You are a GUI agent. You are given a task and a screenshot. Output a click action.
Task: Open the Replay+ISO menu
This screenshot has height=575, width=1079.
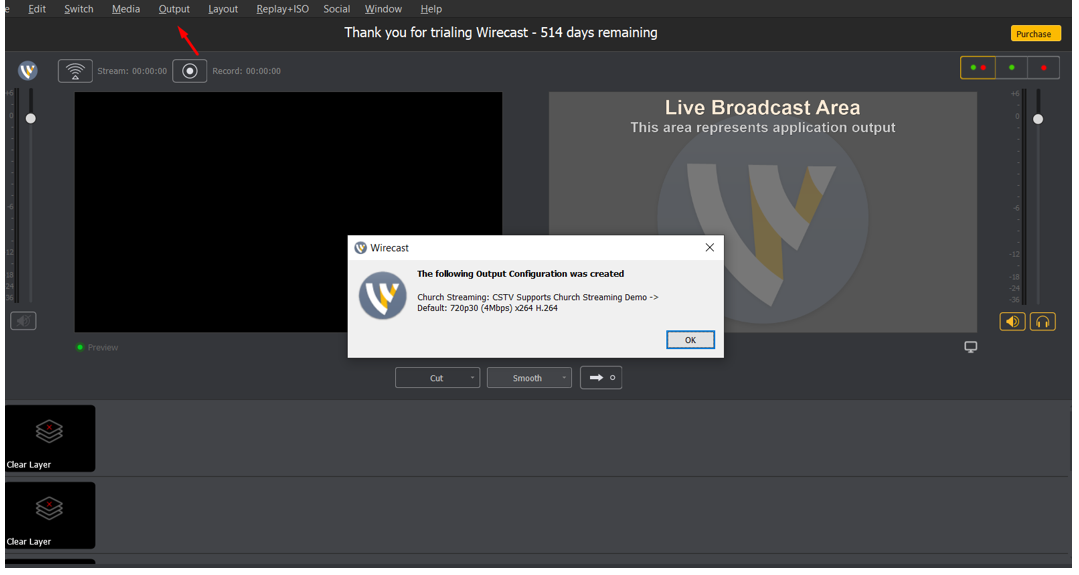coord(282,9)
